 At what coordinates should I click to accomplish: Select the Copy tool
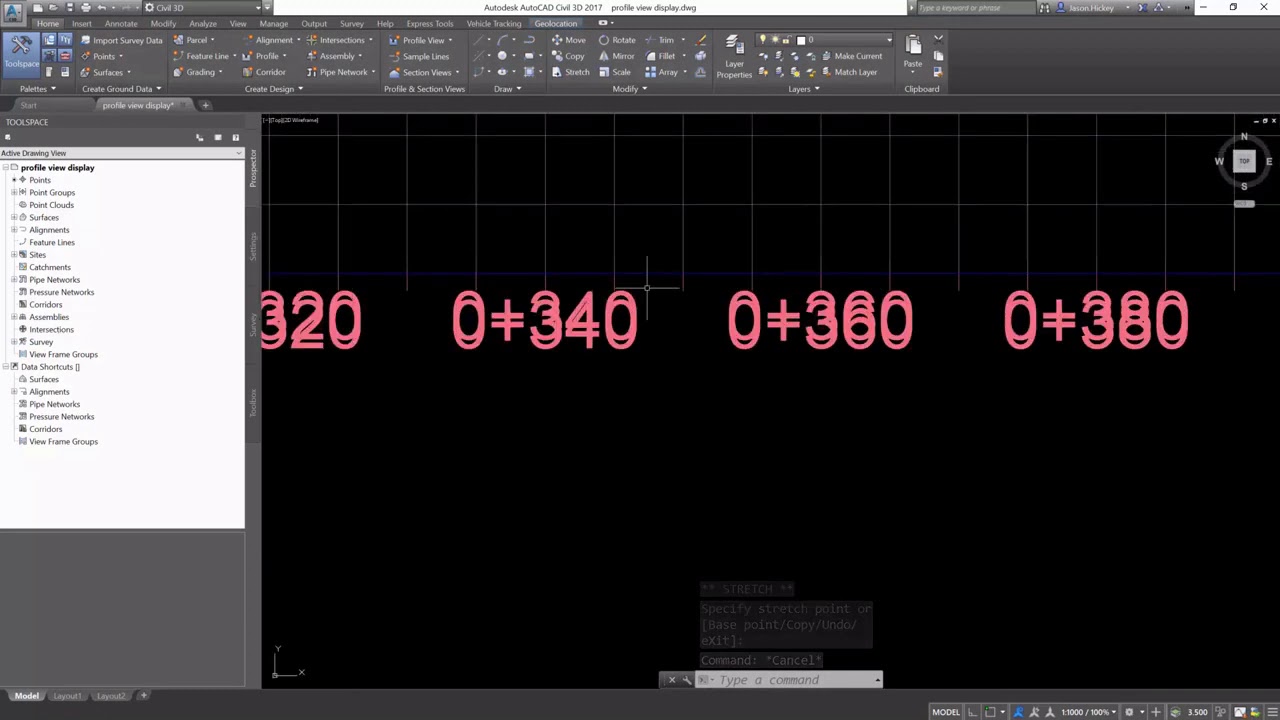[568, 56]
